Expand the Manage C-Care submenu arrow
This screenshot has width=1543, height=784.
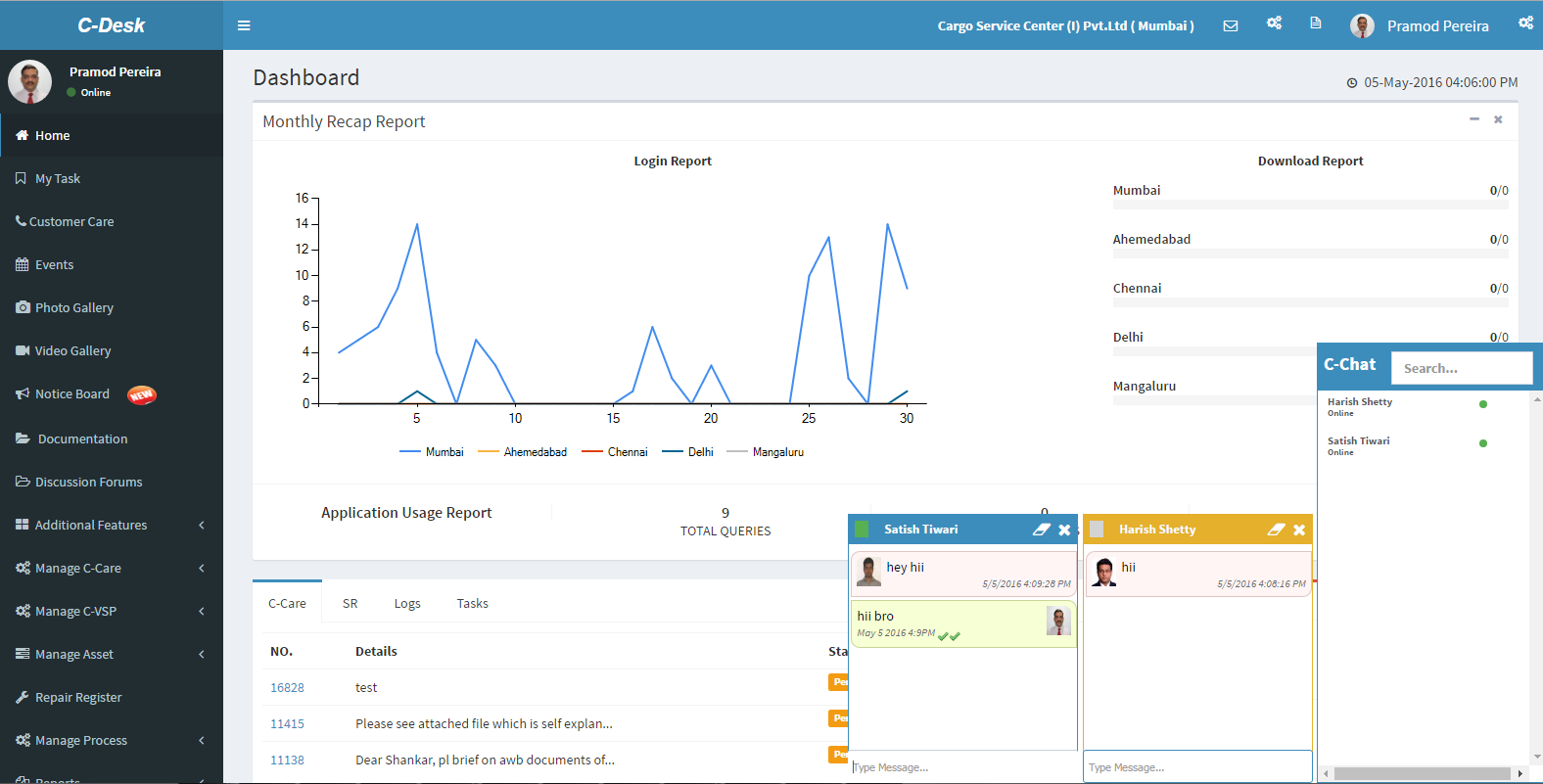(202, 568)
